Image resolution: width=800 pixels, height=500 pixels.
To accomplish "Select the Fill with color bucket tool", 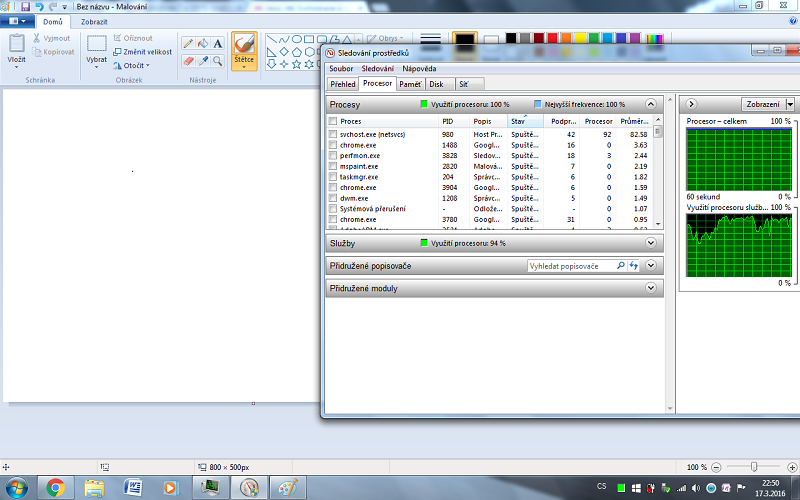I will [203, 44].
